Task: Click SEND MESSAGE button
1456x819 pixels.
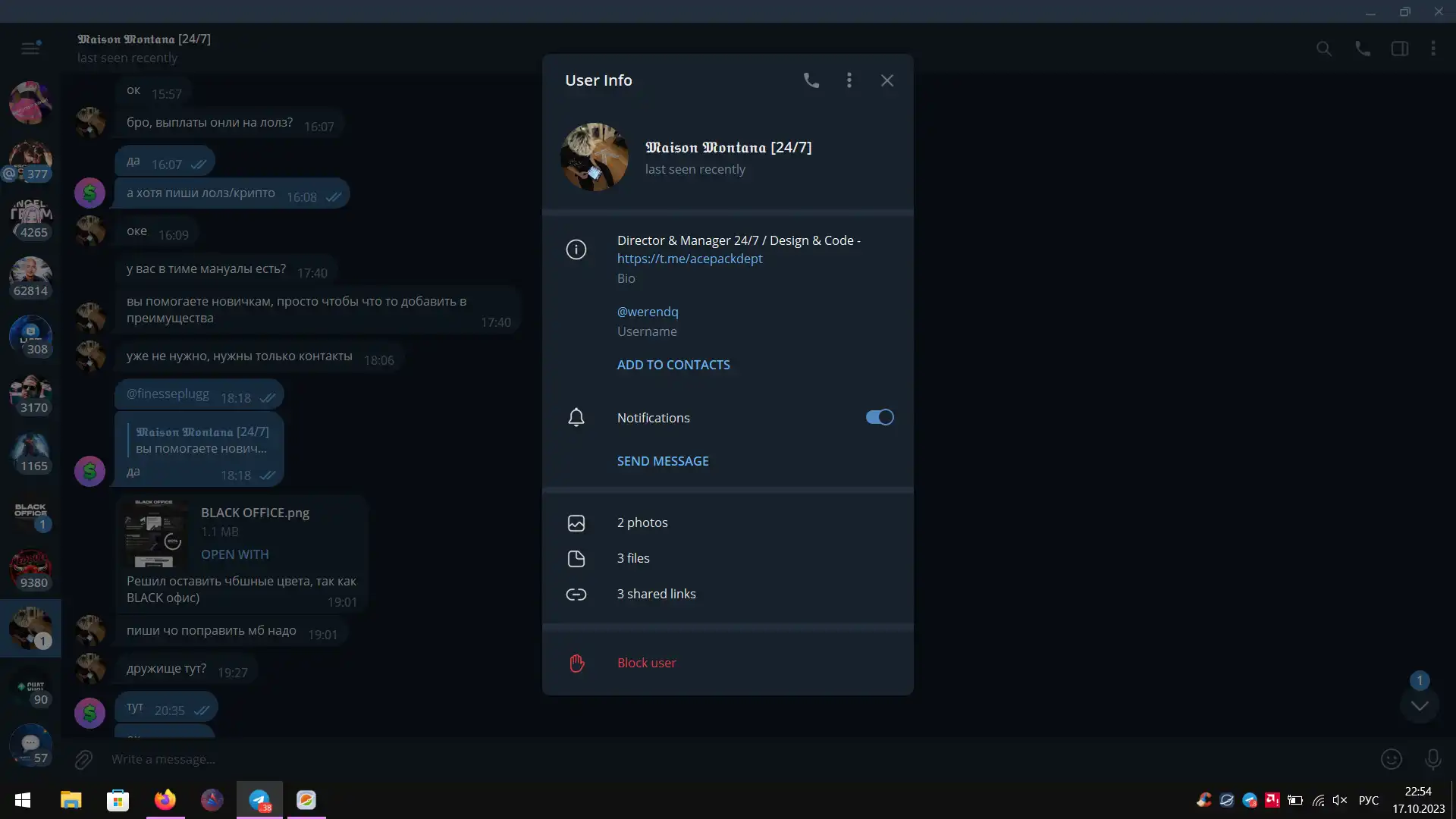Action: tap(663, 461)
